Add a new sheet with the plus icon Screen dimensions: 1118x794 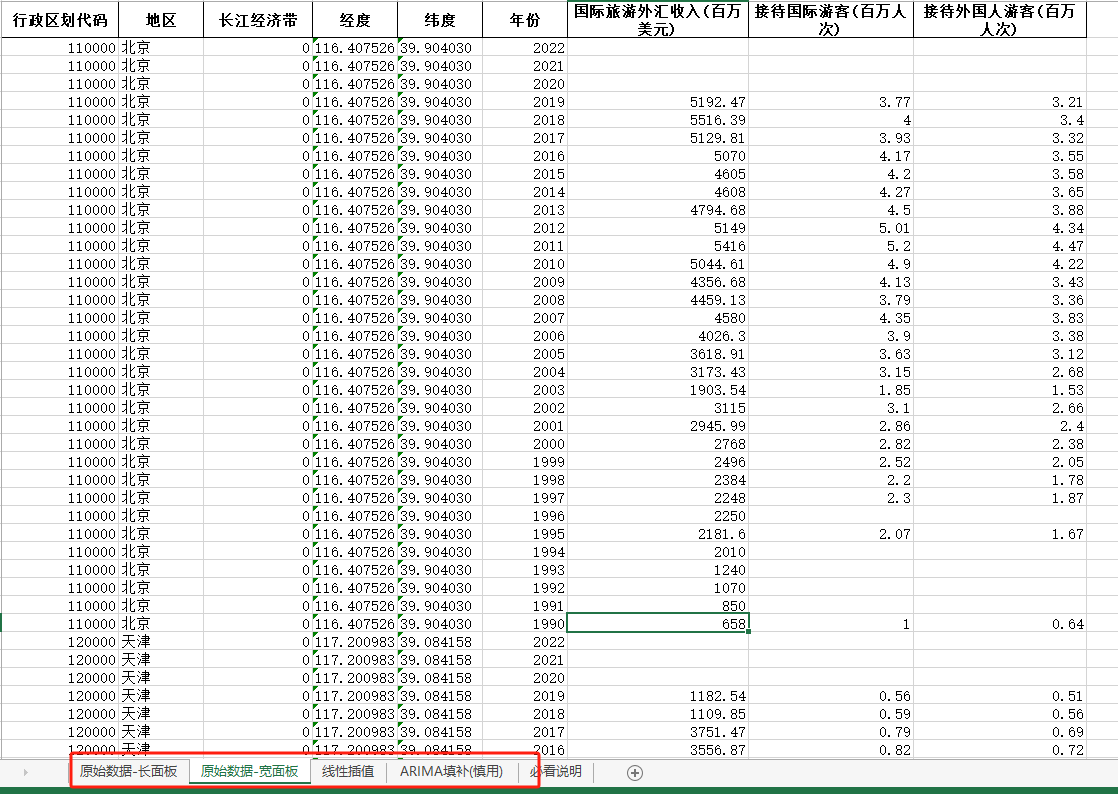635,773
